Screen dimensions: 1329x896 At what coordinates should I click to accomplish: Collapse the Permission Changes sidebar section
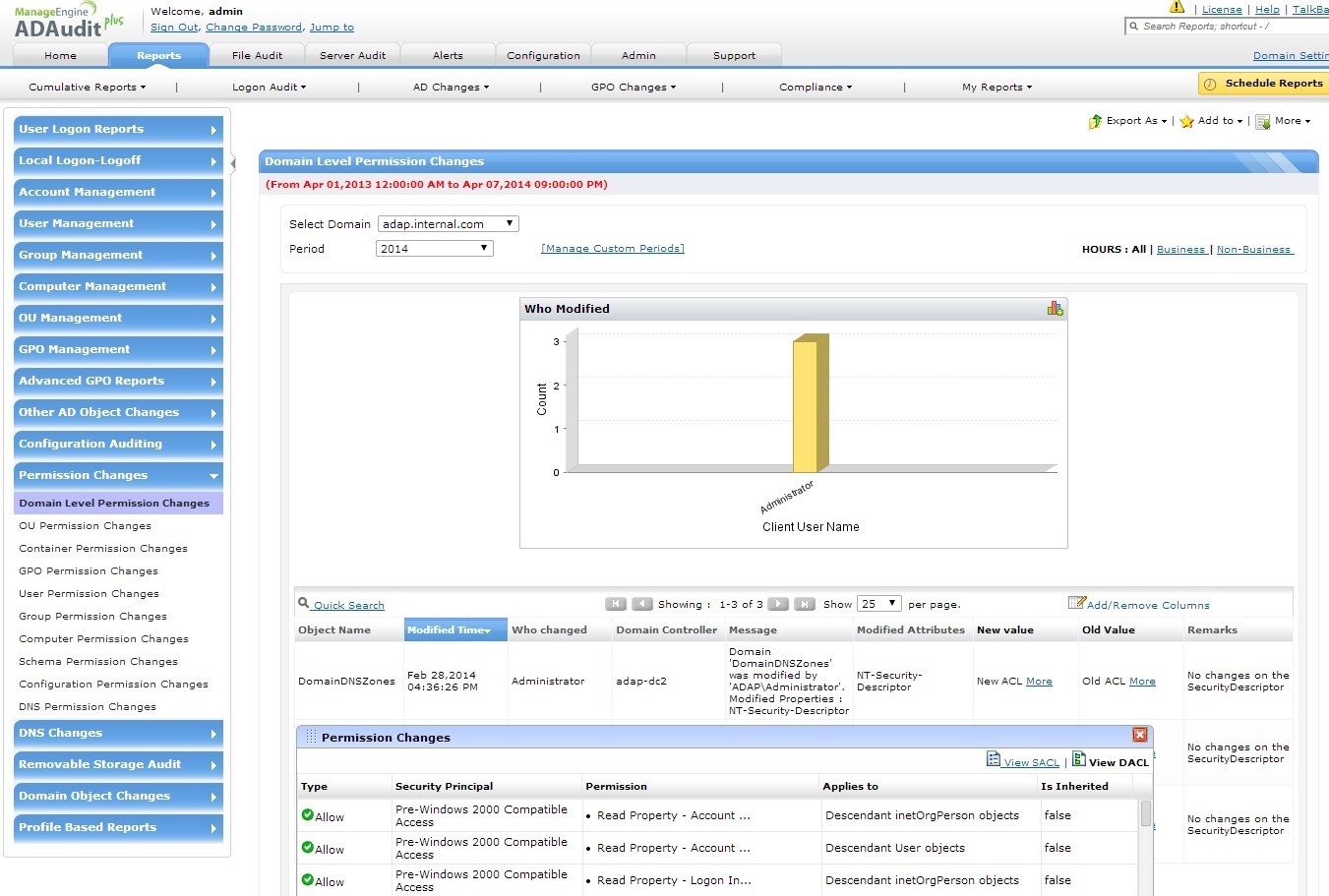pos(118,475)
